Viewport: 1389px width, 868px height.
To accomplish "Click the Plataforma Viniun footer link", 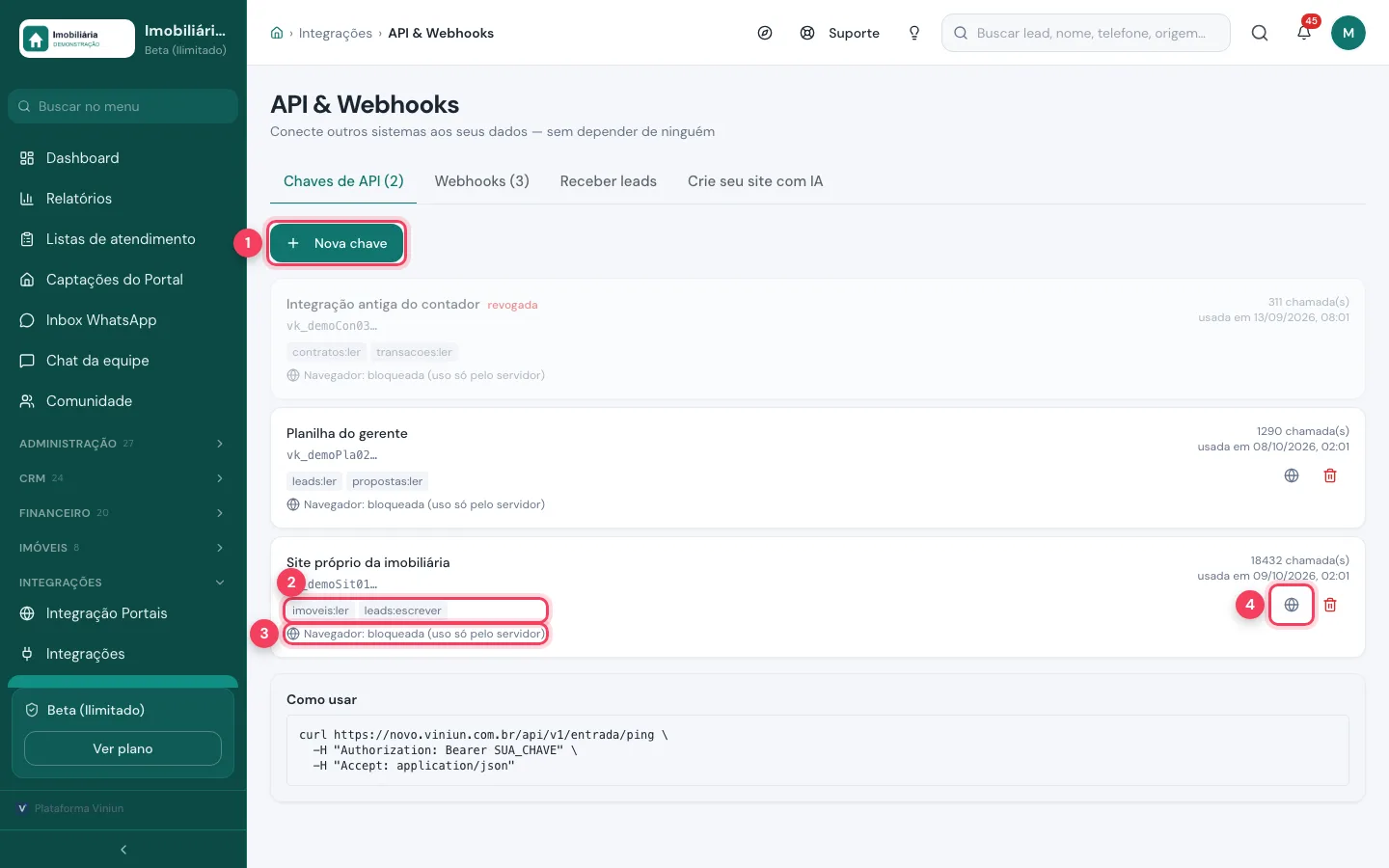I will (70, 808).
